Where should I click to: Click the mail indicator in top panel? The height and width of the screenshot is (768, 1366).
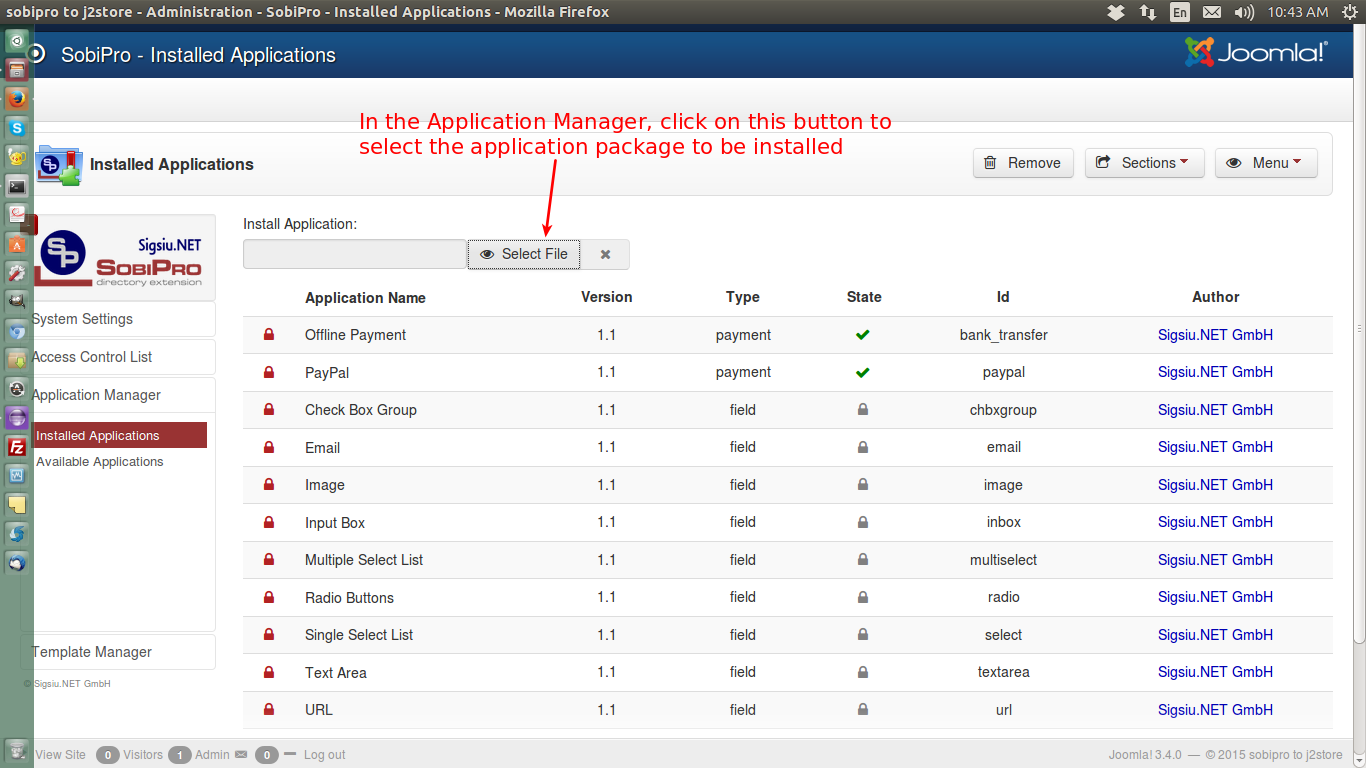click(1212, 12)
